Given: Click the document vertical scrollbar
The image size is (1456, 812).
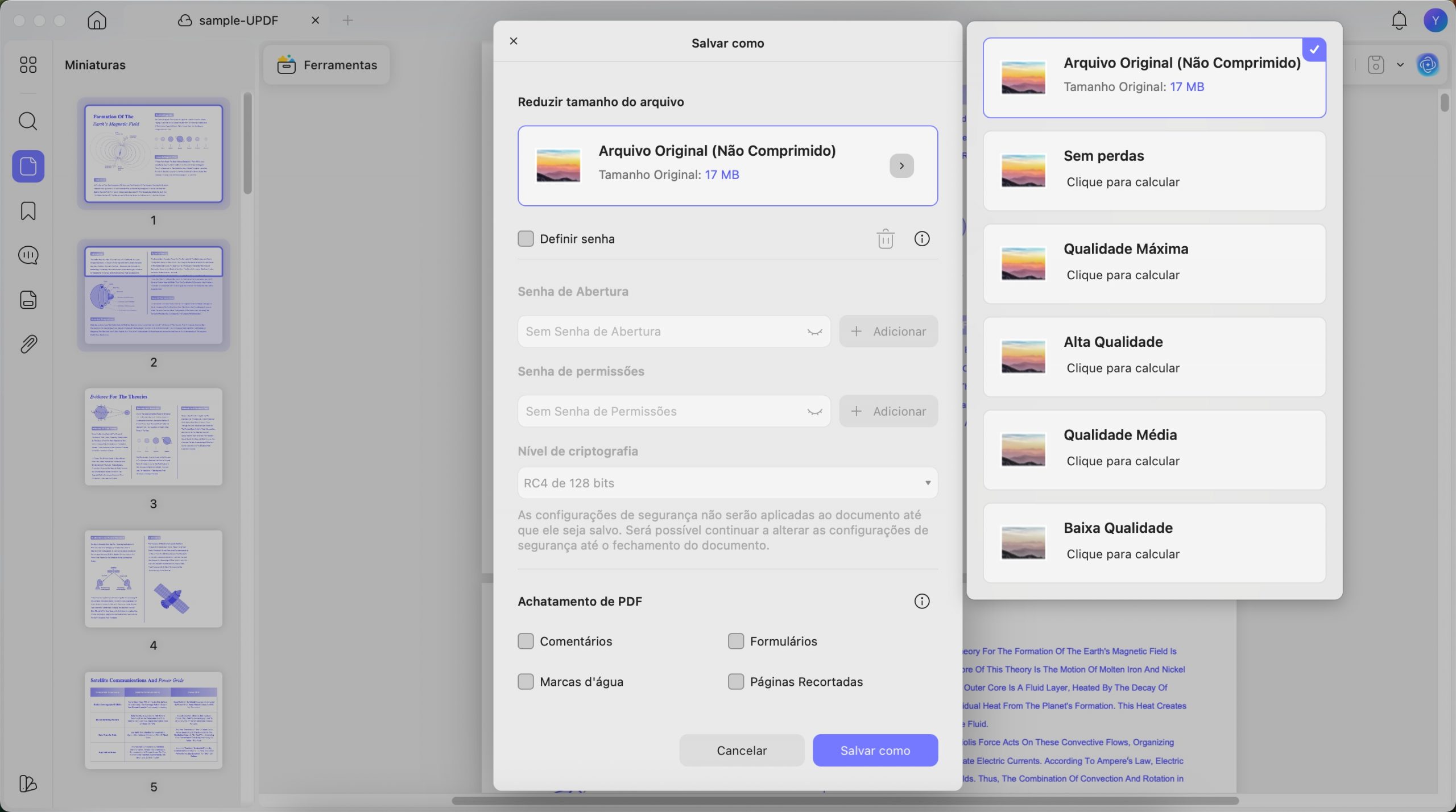Looking at the screenshot, I should (x=1445, y=103).
